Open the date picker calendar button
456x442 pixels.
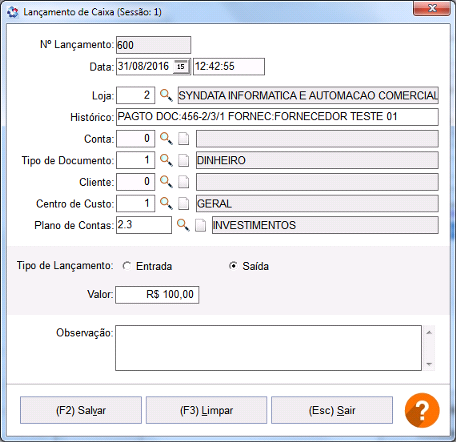coord(181,66)
